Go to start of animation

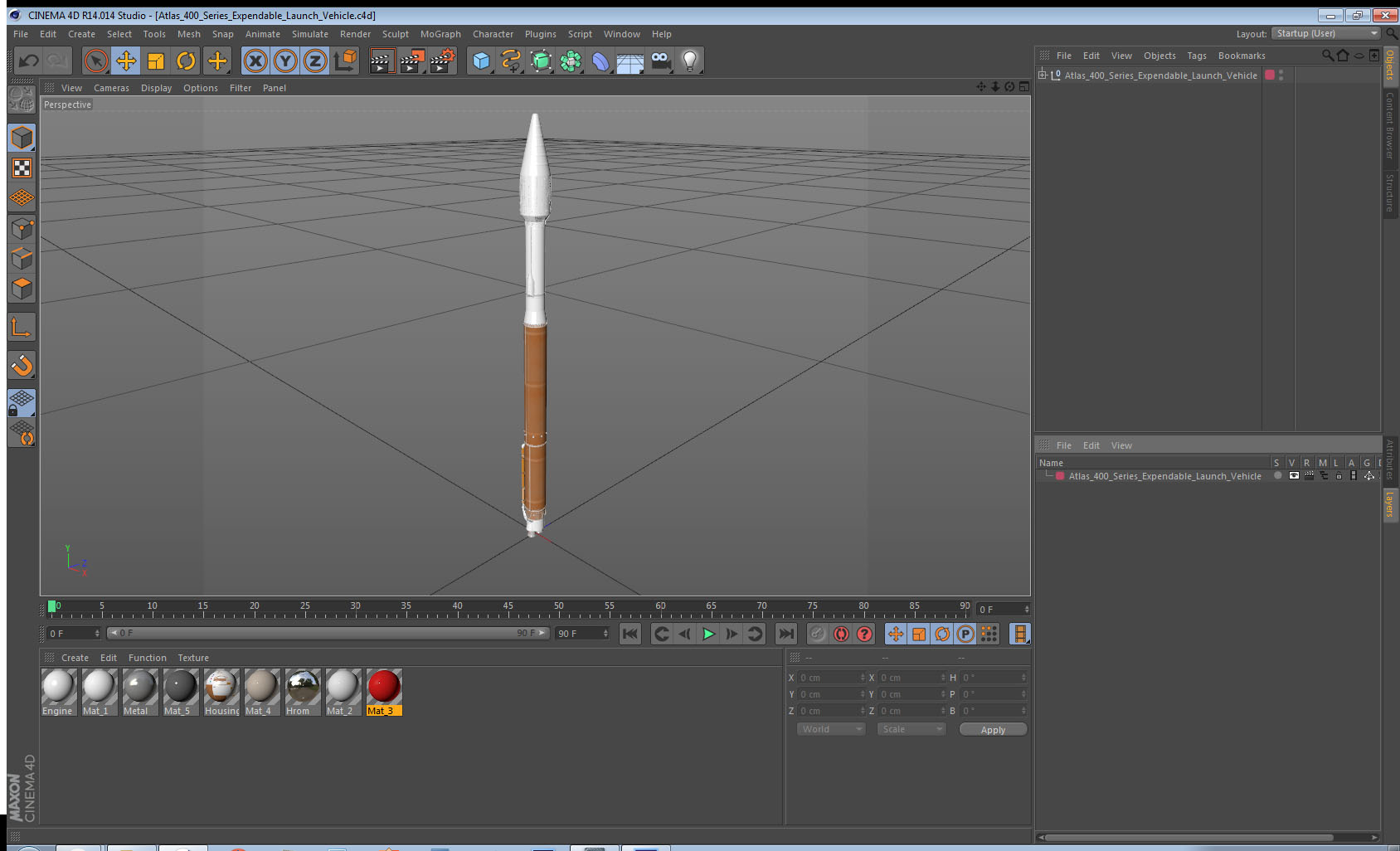tap(630, 634)
